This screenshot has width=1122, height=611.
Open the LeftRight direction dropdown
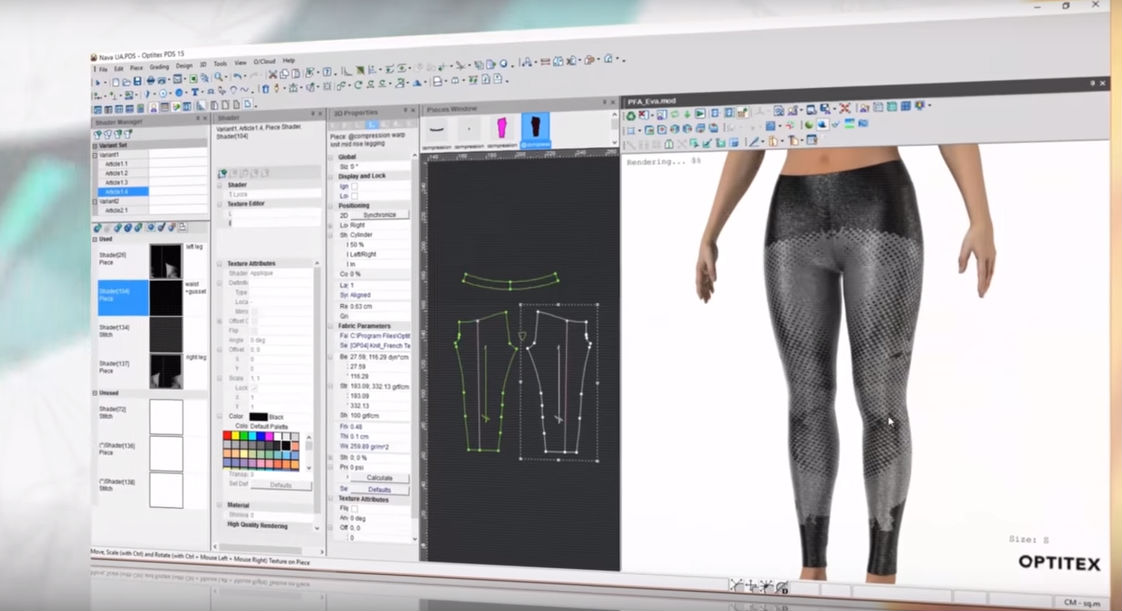361,253
